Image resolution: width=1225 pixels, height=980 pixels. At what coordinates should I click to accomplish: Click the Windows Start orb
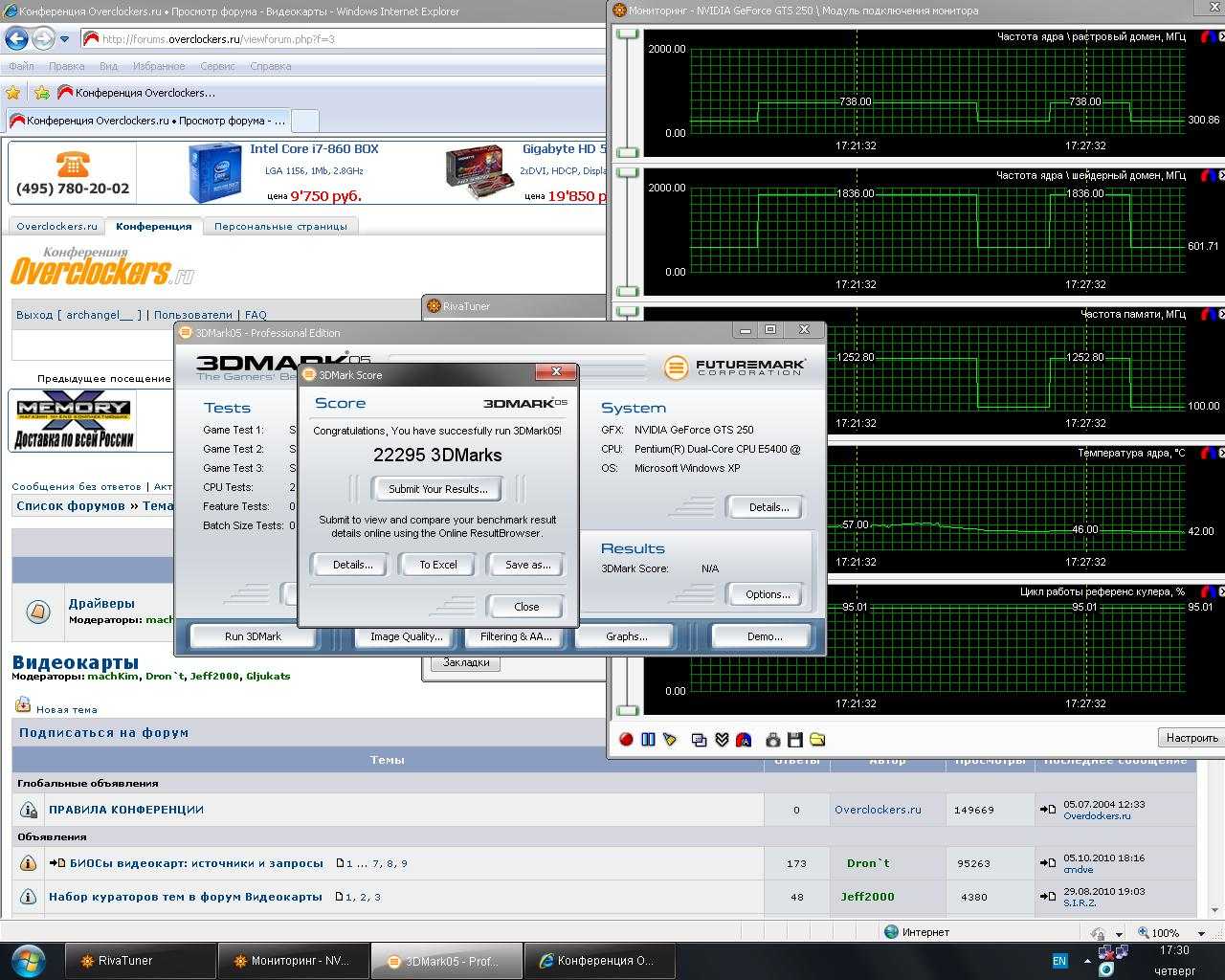[x=29, y=960]
